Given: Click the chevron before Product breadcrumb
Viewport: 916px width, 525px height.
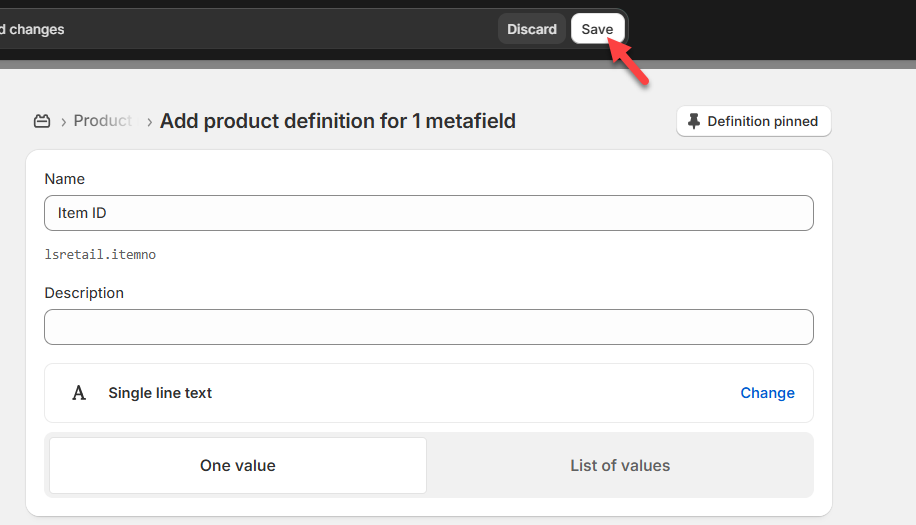Looking at the screenshot, I should [x=64, y=122].
